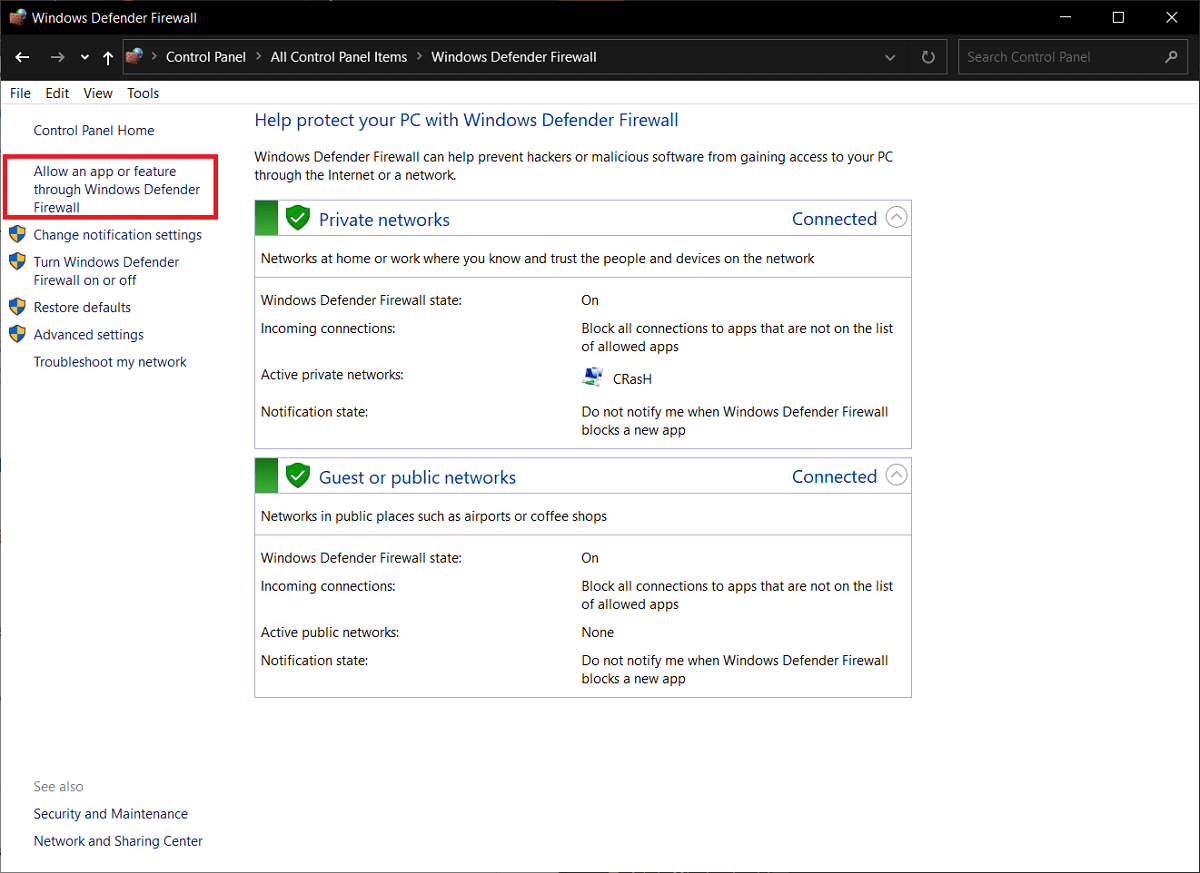Open Network and Sharing Center
Screen dimensions: 1200x873
point(117,840)
